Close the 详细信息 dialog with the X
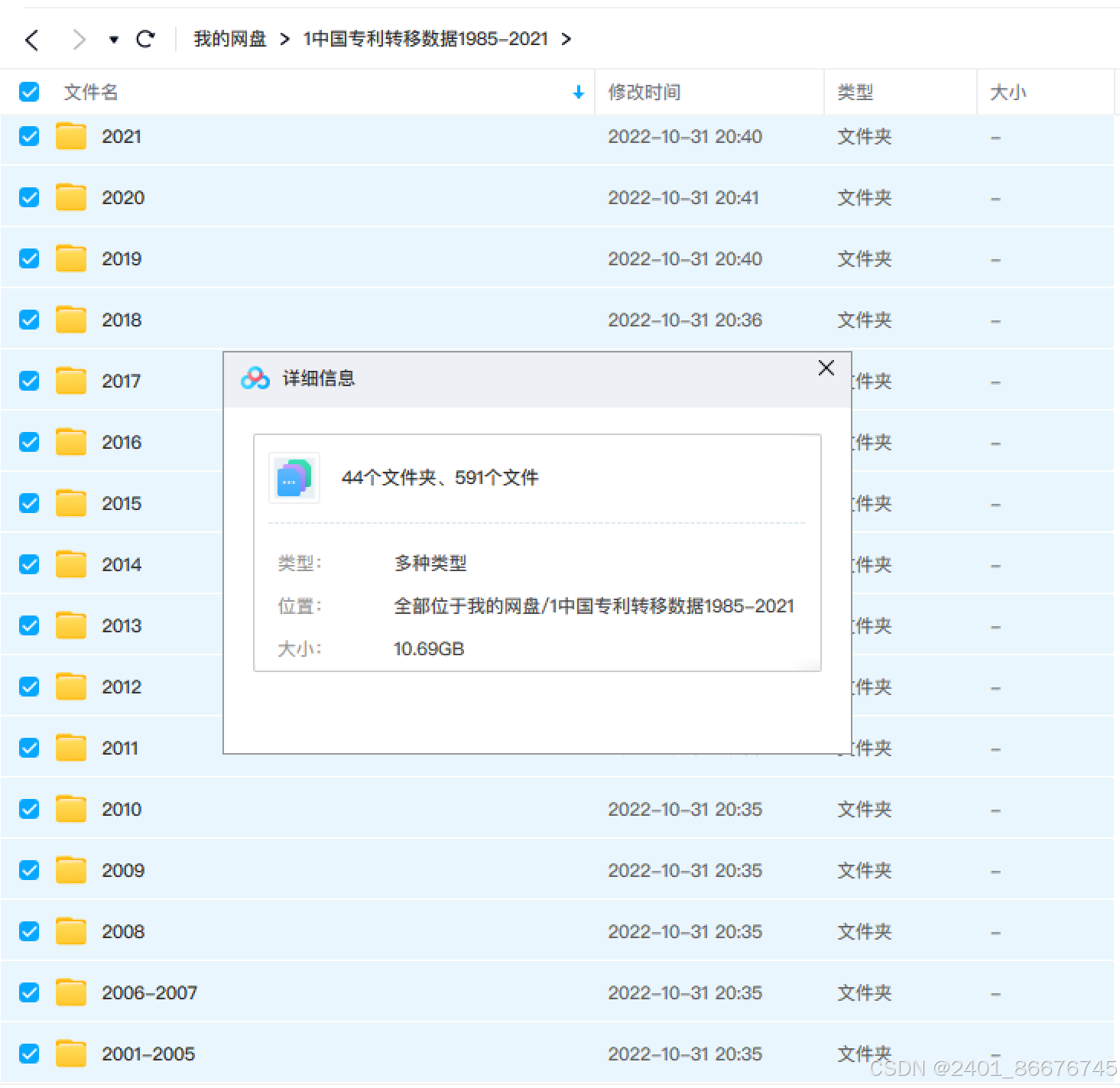 826,368
